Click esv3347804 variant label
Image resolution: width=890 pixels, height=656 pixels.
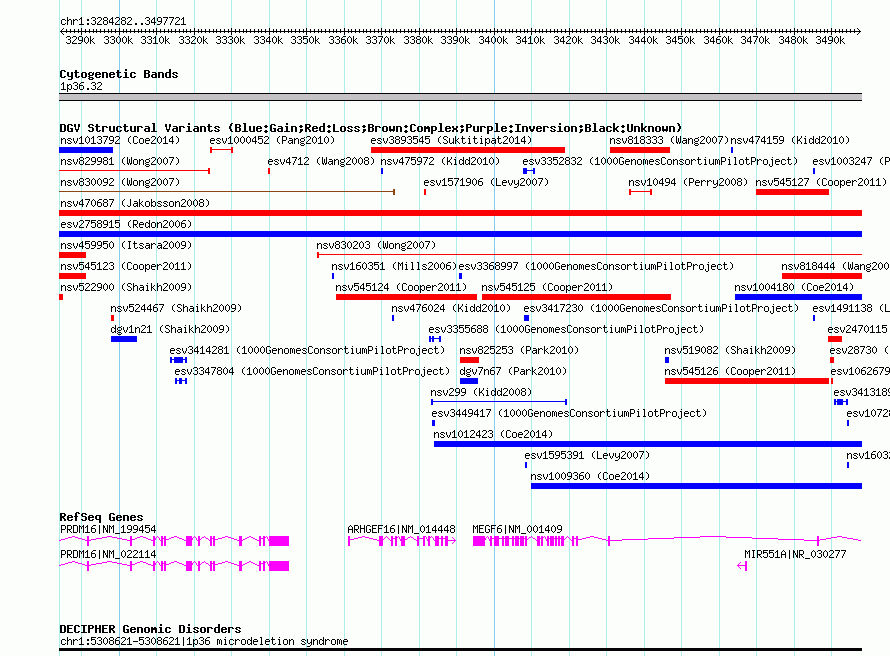coord(312,371)
